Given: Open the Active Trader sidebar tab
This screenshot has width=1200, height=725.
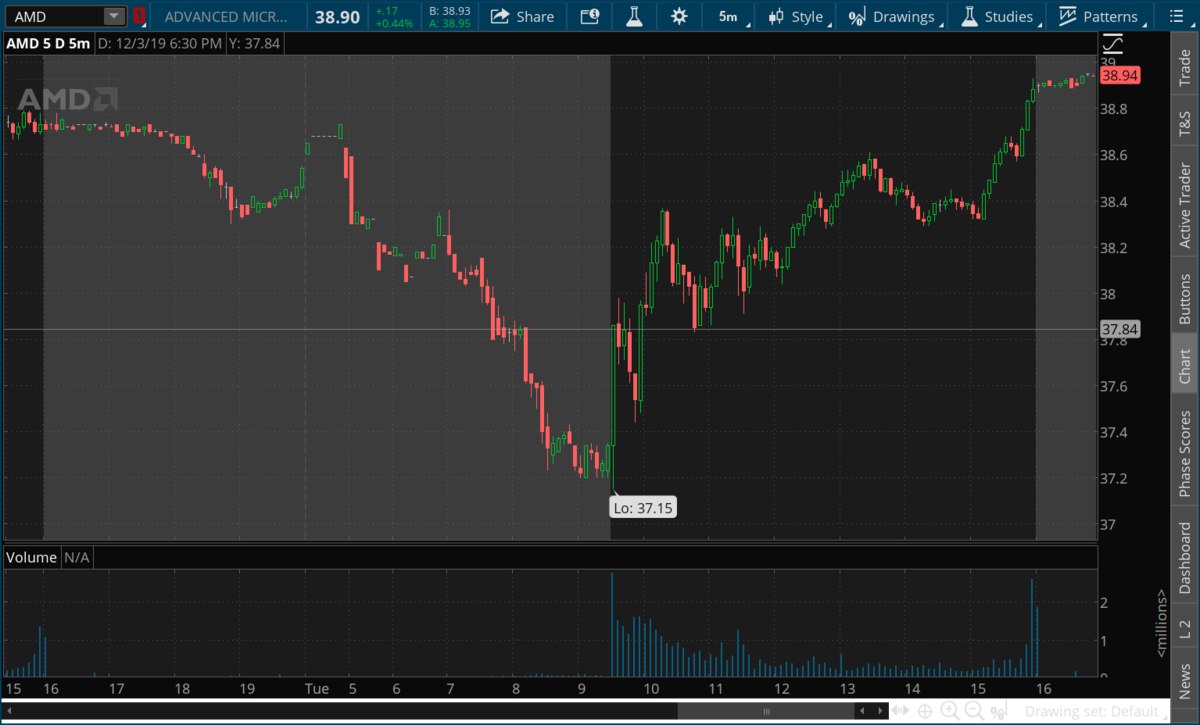Looking at the screenshot, I should 1185,206.
